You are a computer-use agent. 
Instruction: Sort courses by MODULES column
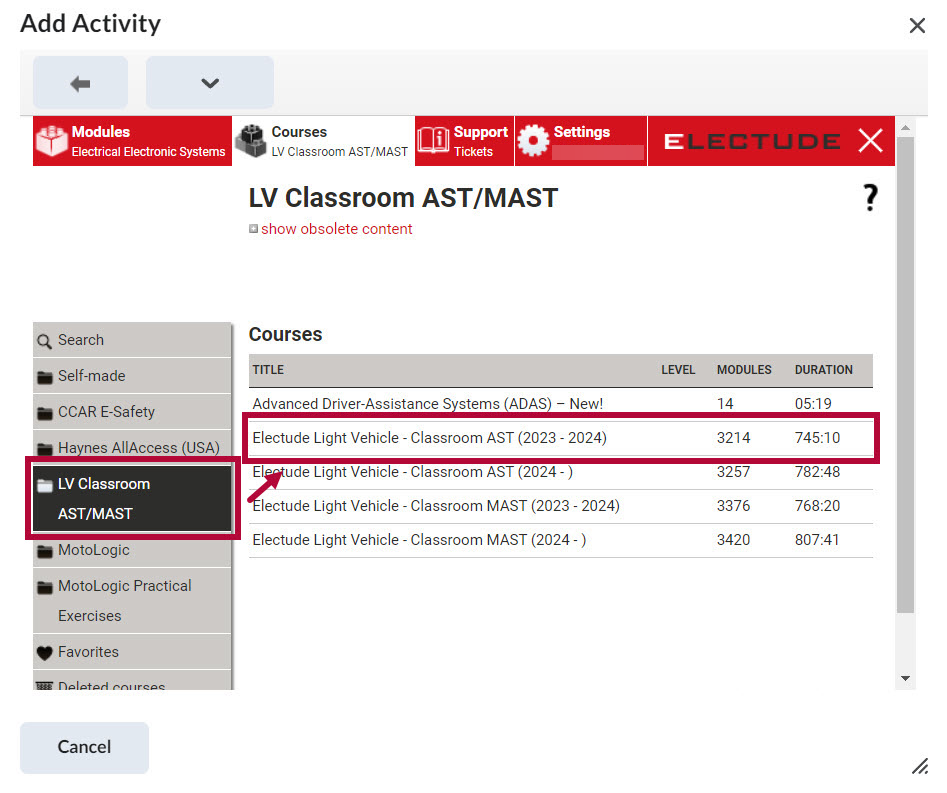tap(744, 370)
